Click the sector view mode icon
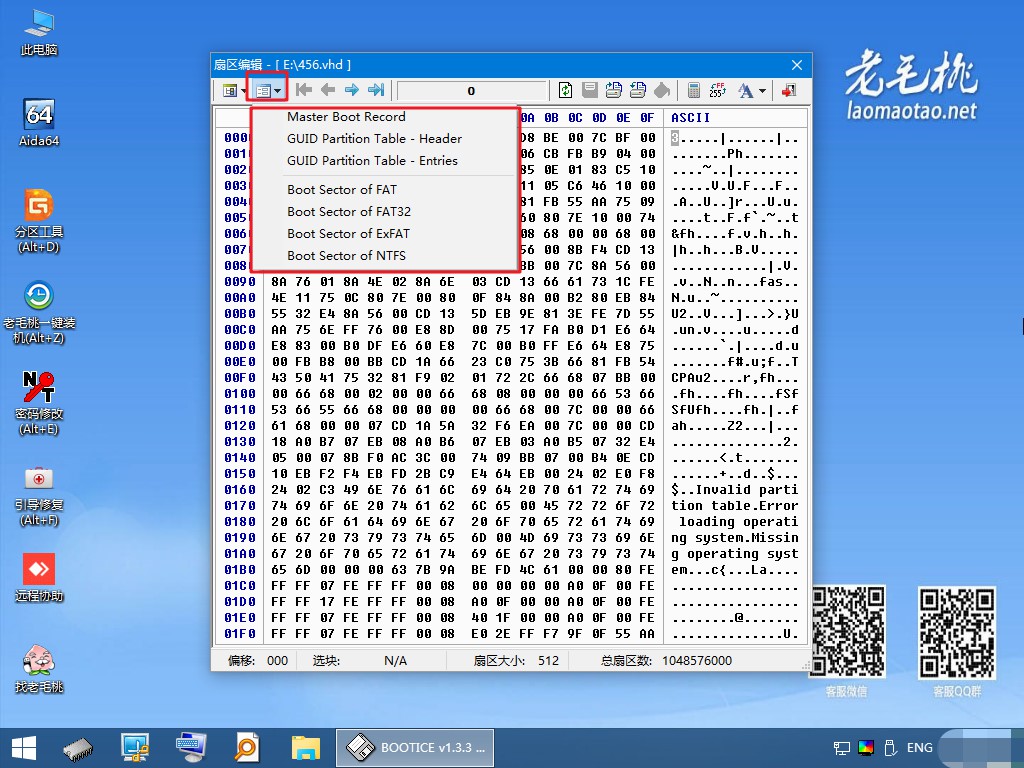The width and height of the screenshot is (1024, 768). [229, 90]
